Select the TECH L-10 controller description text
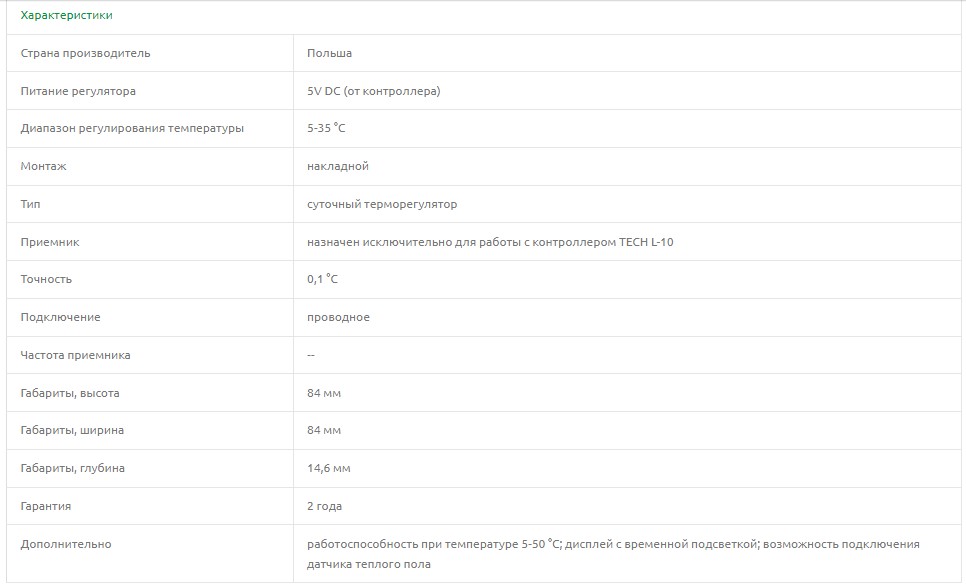Screen dimensions: 966x588 click(490, 242)
